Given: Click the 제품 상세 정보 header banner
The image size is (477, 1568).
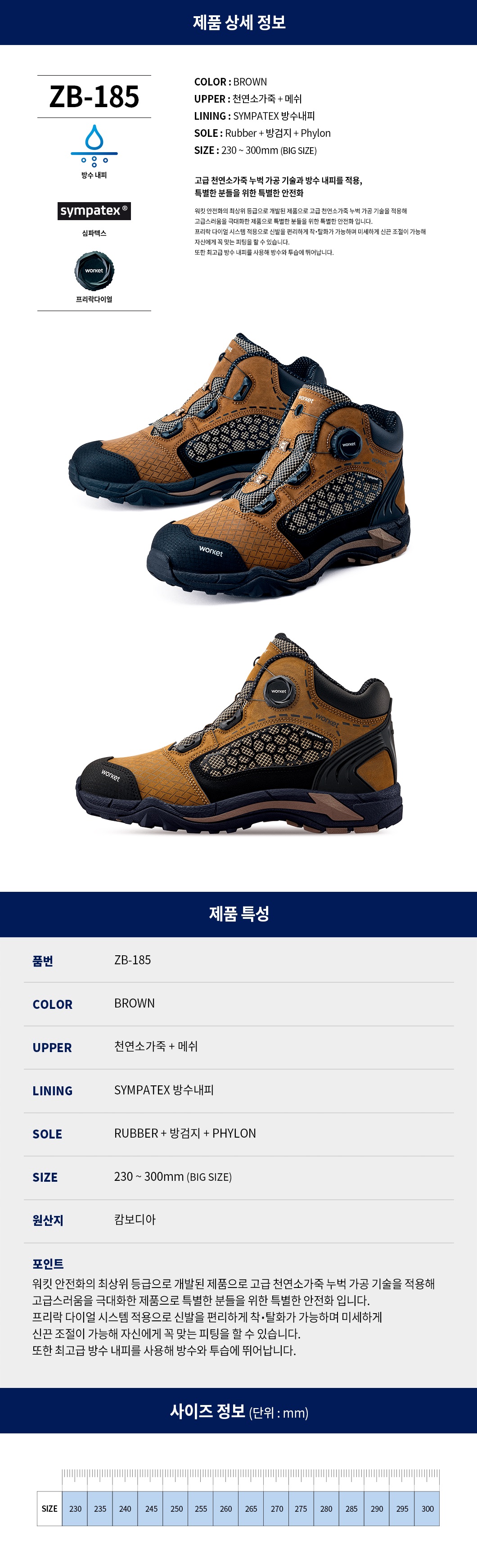Looking at the screenshot, I should tap(238, 23).
